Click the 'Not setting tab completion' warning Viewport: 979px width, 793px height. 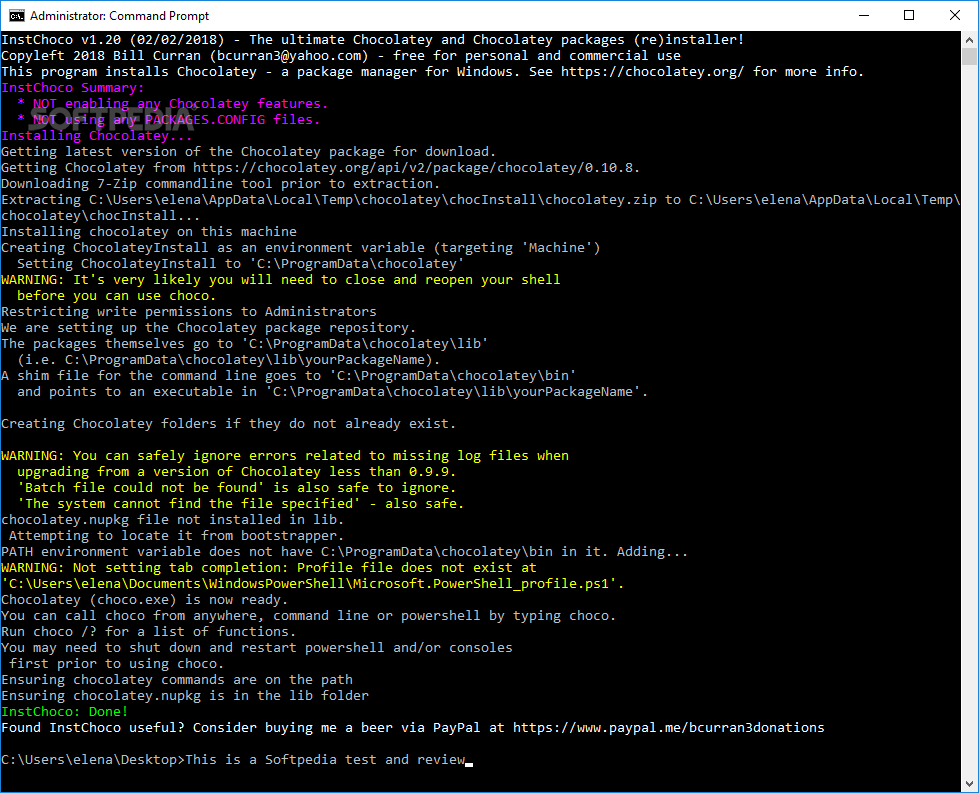tap(268, 568)
